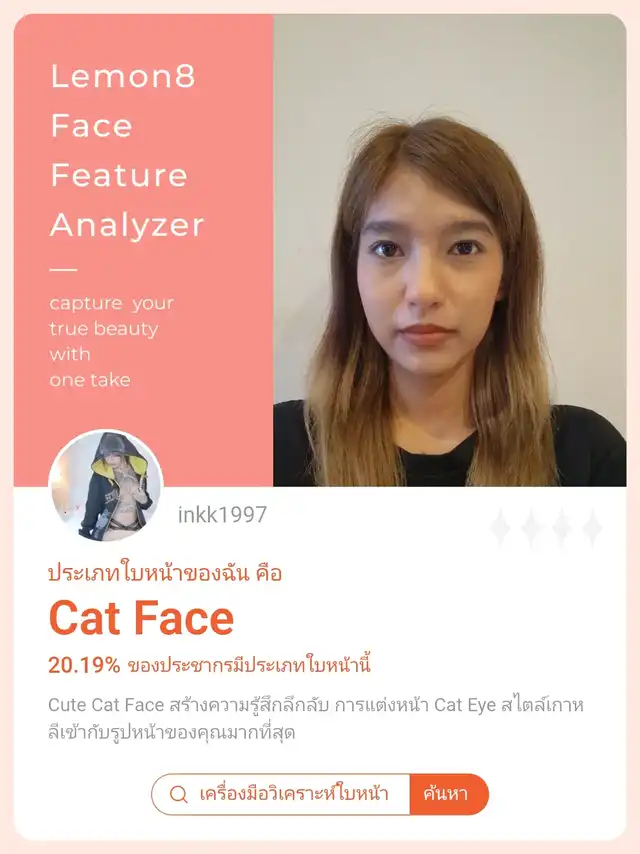
Task: Focus the เครื่องมือวิเคราะห์ใบหน้า search field
Action: [x=281, y=794]
